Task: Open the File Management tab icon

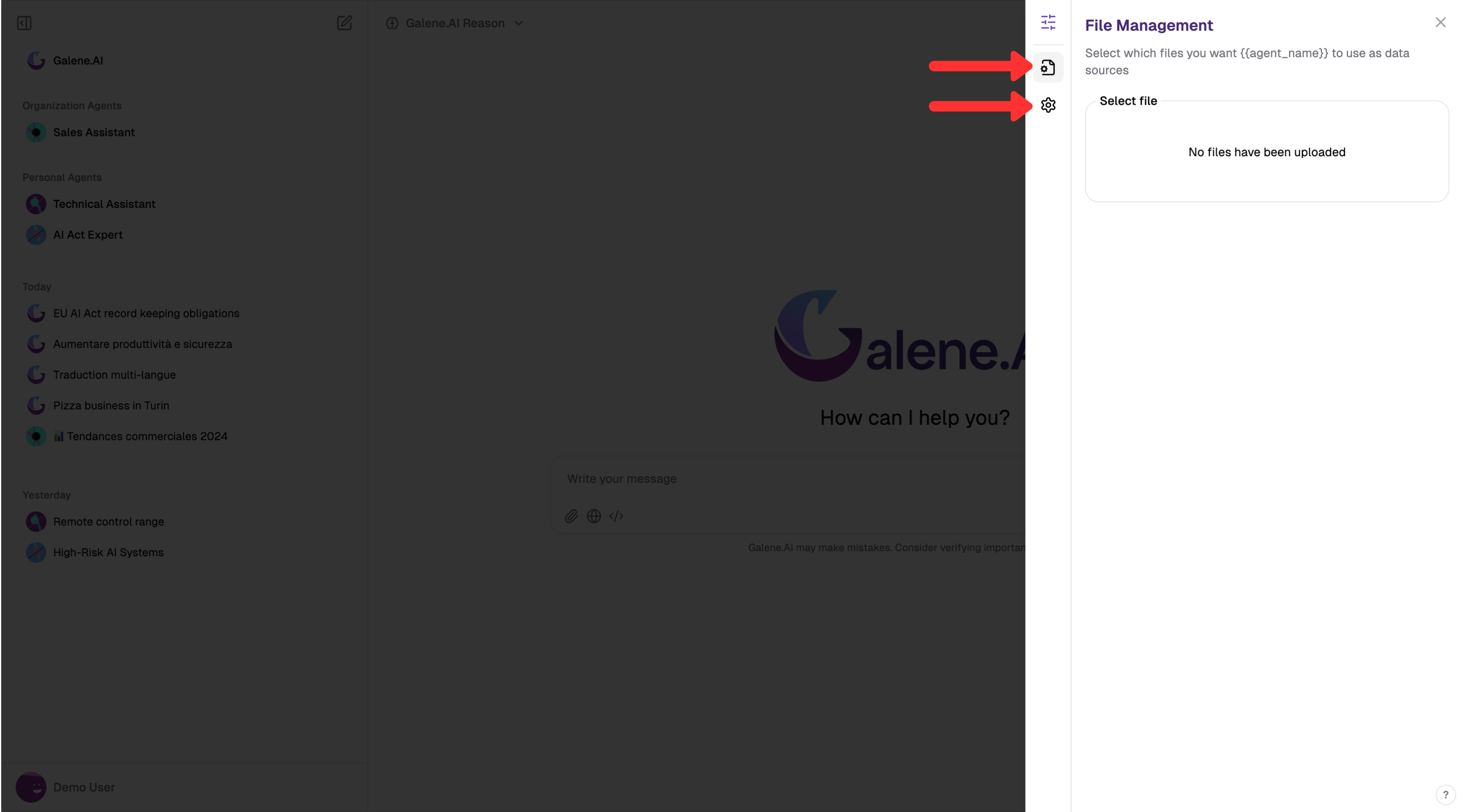Action: coord(1048,67)
